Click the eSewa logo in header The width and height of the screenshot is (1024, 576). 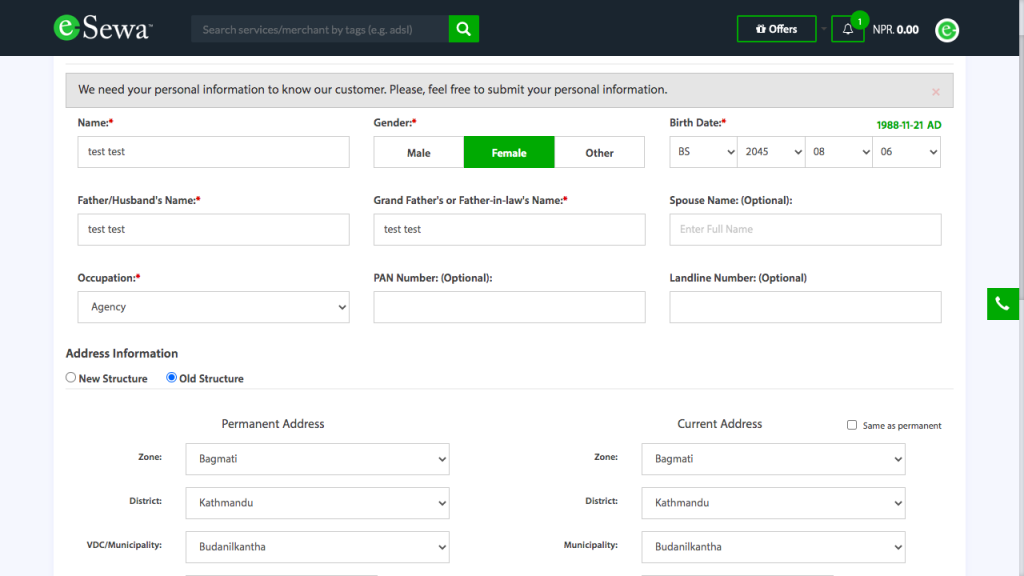(101, 29)
